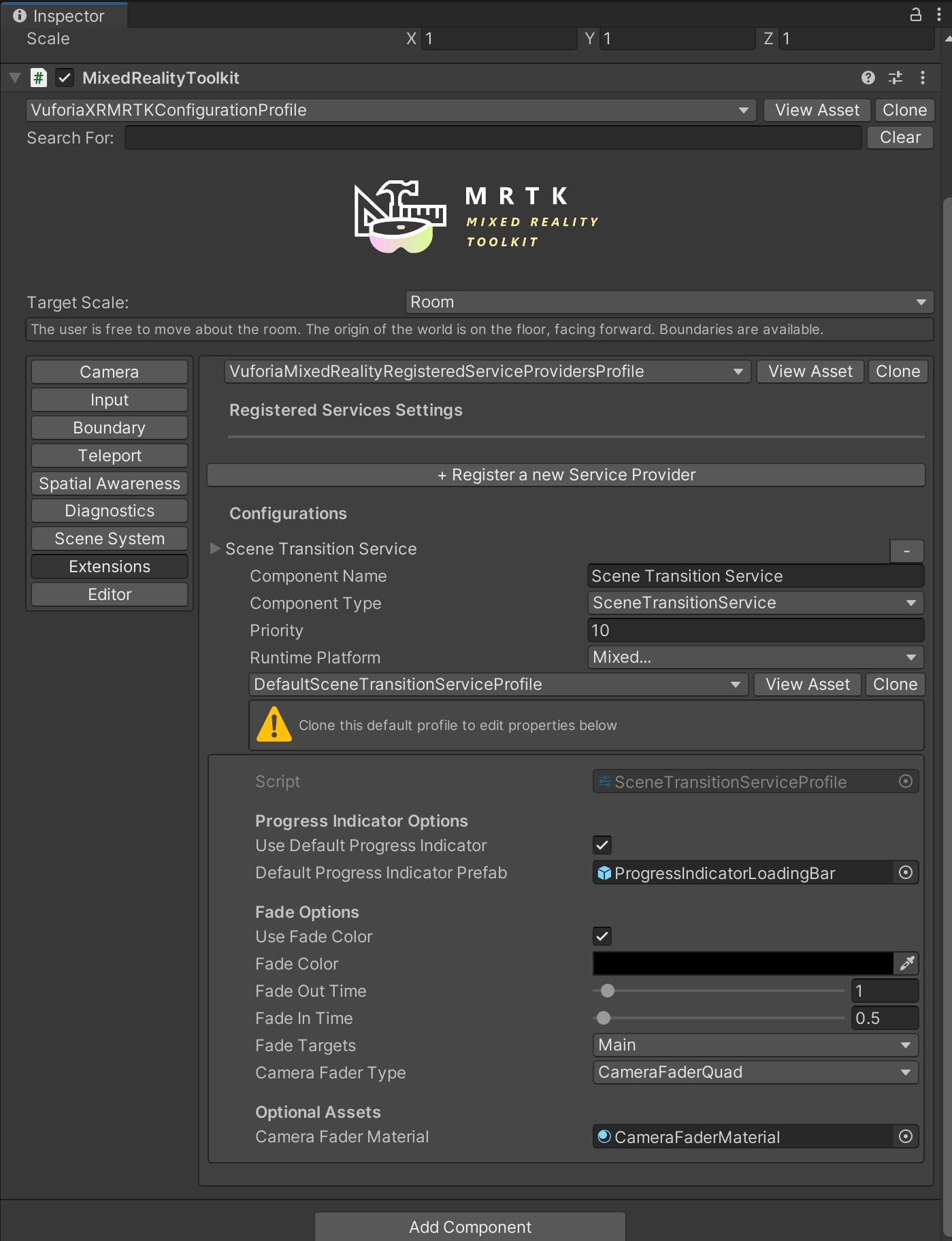The width and height of the screenshot is (952, 1241).
Task: Open the Target Scale Room dropdown
Action: 669,302
